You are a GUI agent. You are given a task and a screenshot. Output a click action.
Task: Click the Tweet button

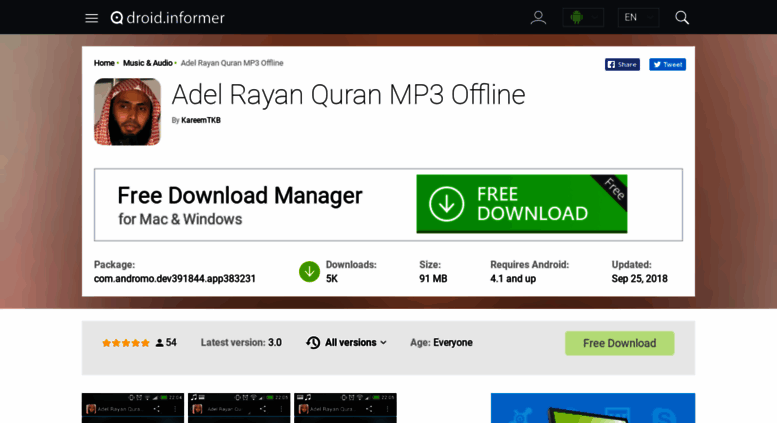(x=667, y=64)
